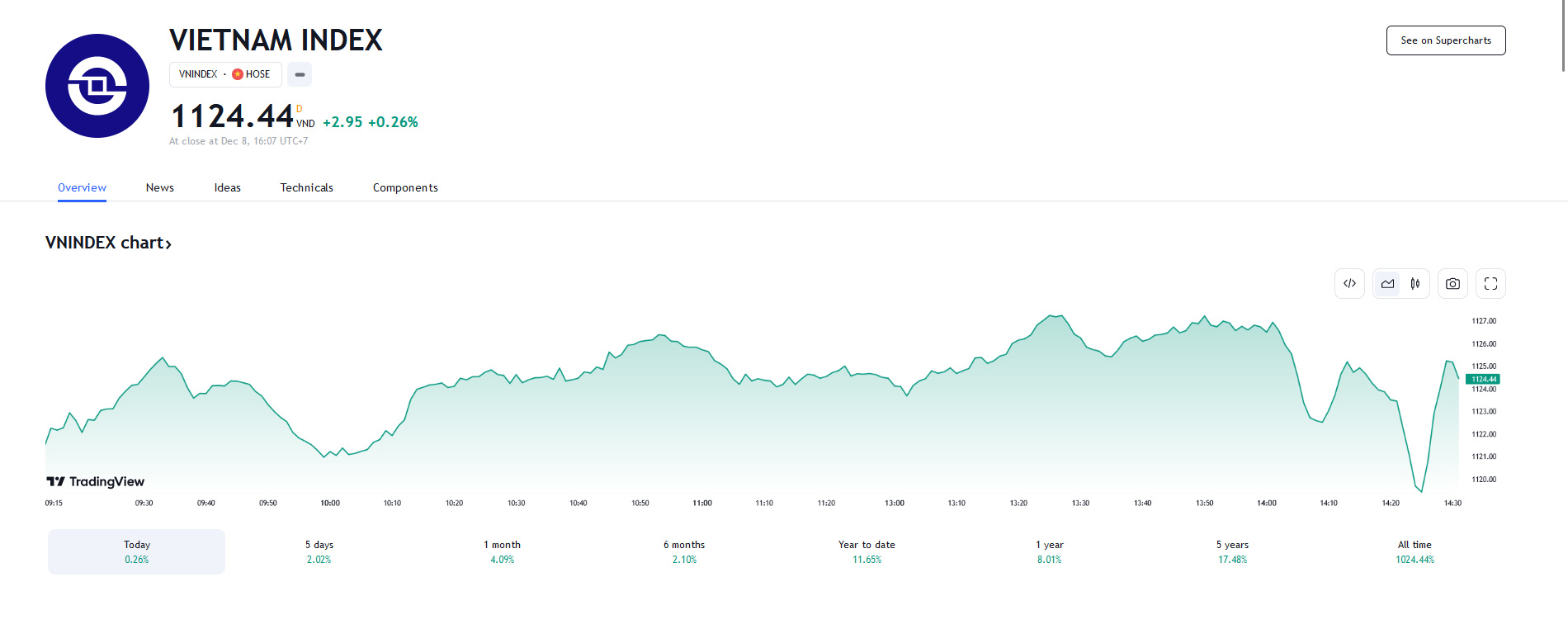Viewport: 1568px width, 629px height.
Task: Click the Vietnam Index logo
Action: point(97,86)
